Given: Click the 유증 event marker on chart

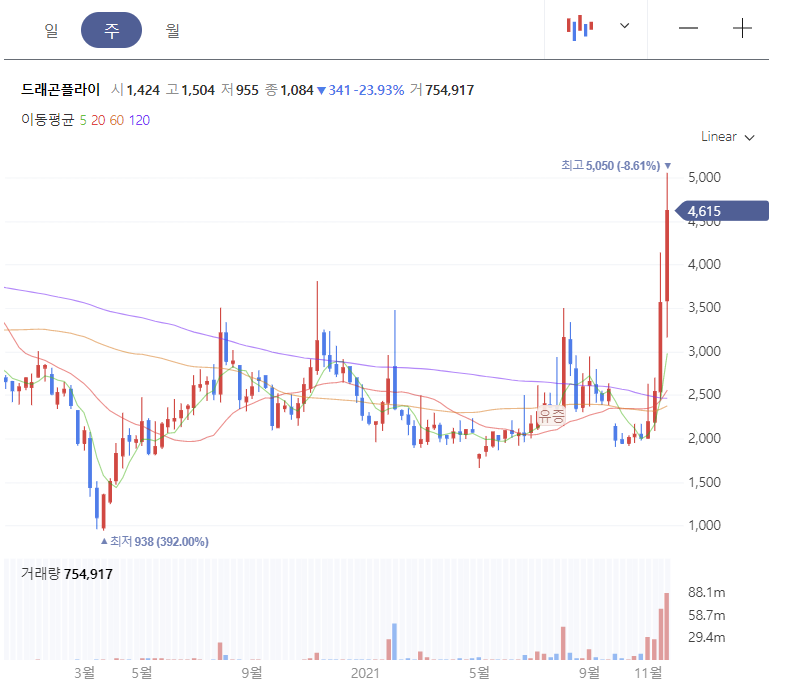Looking at the screenshot, I should click(x=551, y=415).
